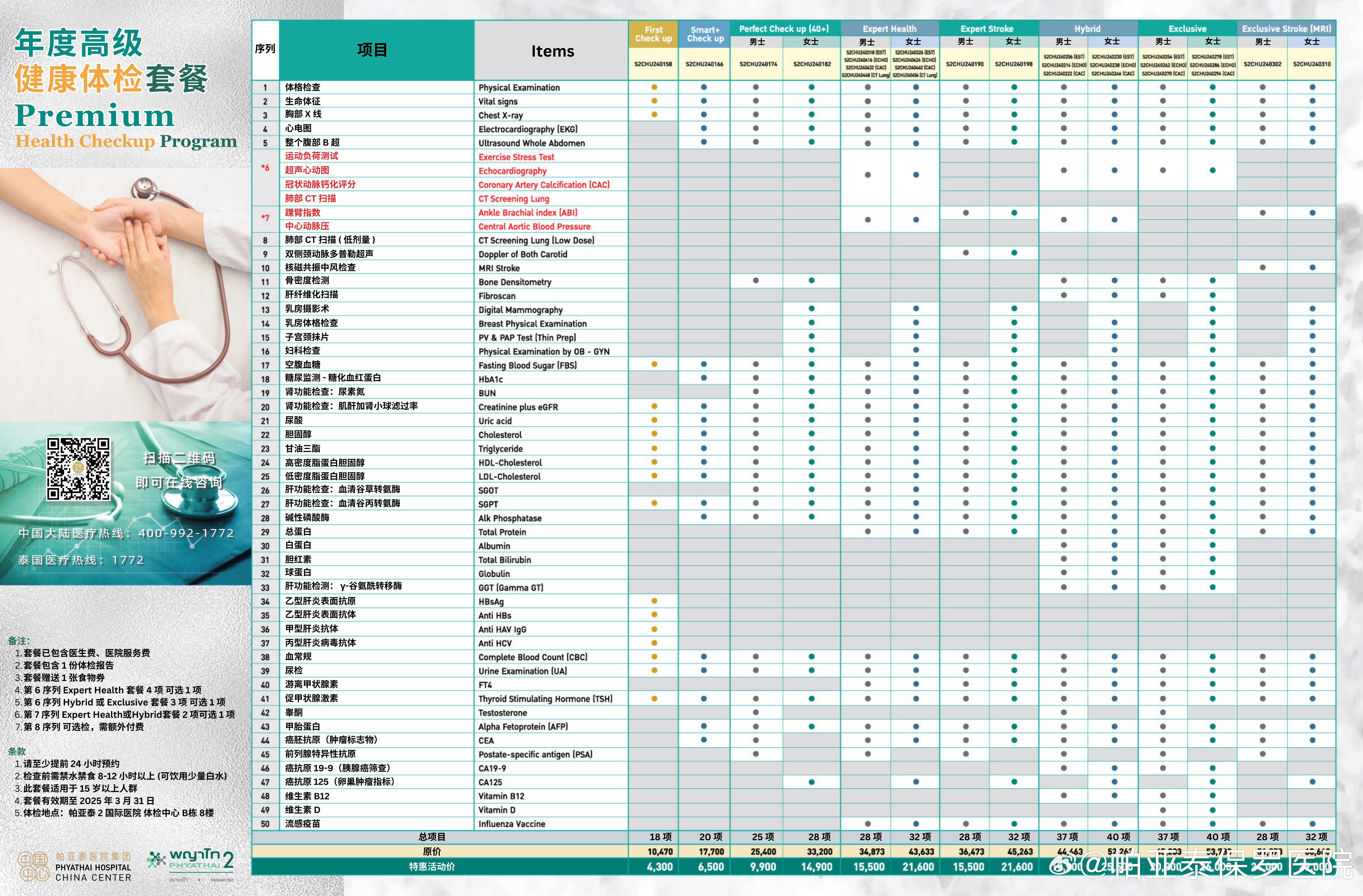Viewport: 1363px width, 896px height.
Task: Click the 'Items' column header
Action: pos(552,51)
